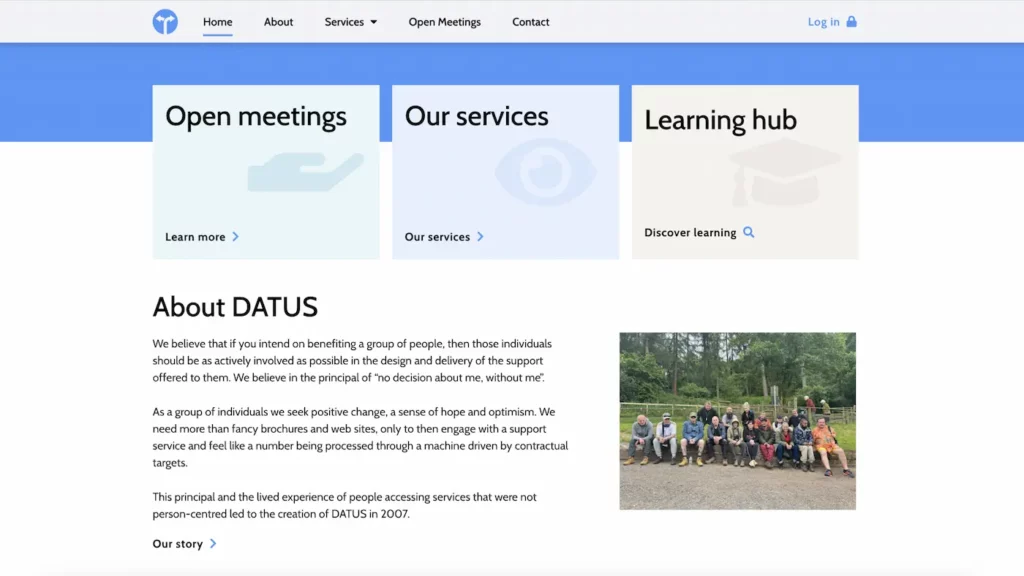Expand the Services dropdown arrow
The image size is (1024, 576).
(374, 22)
